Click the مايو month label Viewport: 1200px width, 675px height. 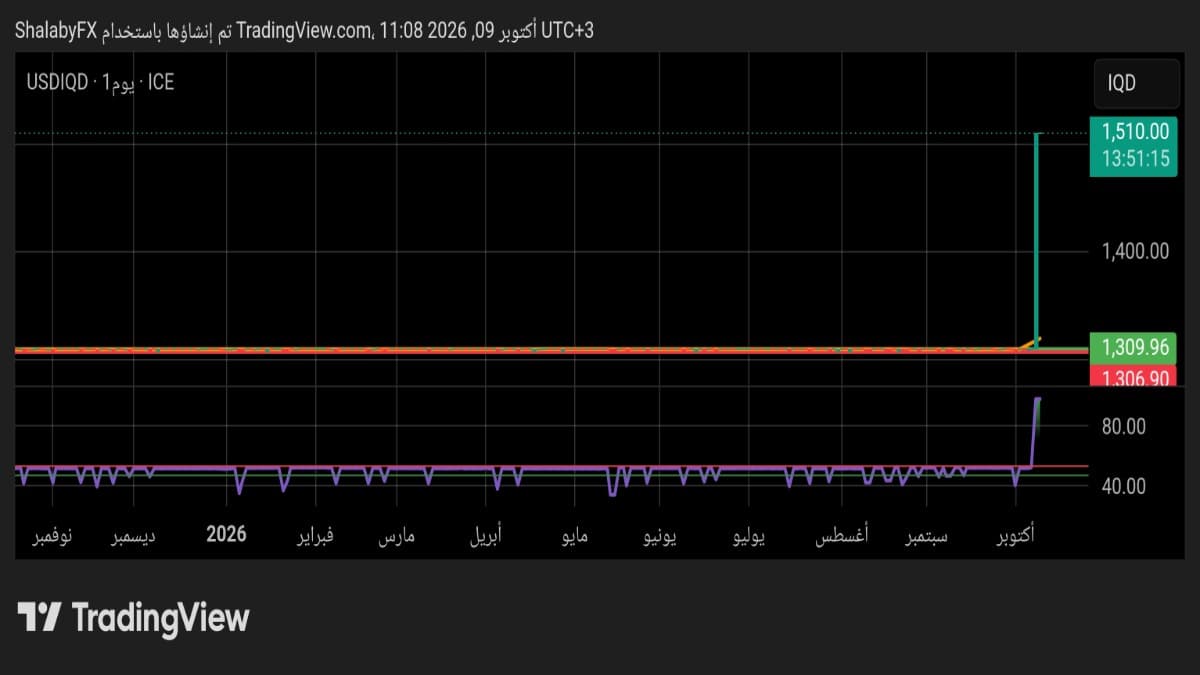pos(576,536)
